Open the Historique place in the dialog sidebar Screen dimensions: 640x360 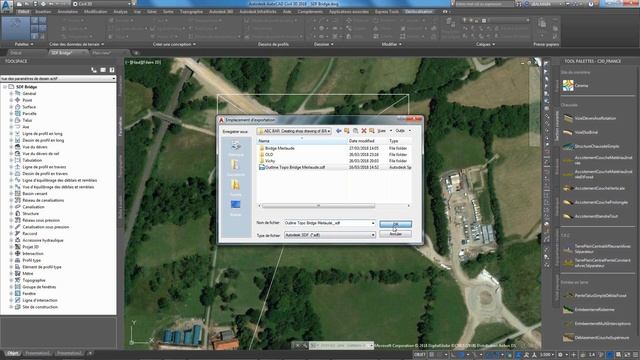[236, 148]
